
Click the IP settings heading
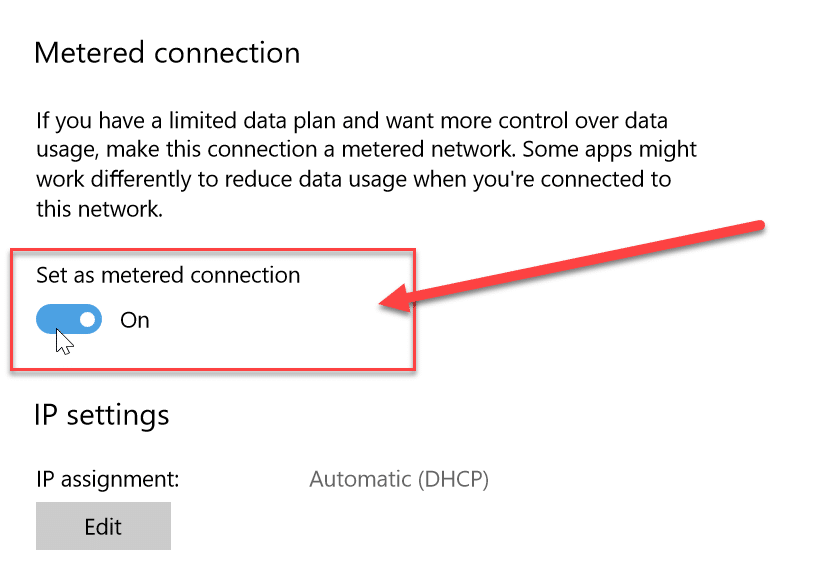(x=102, y=414)
